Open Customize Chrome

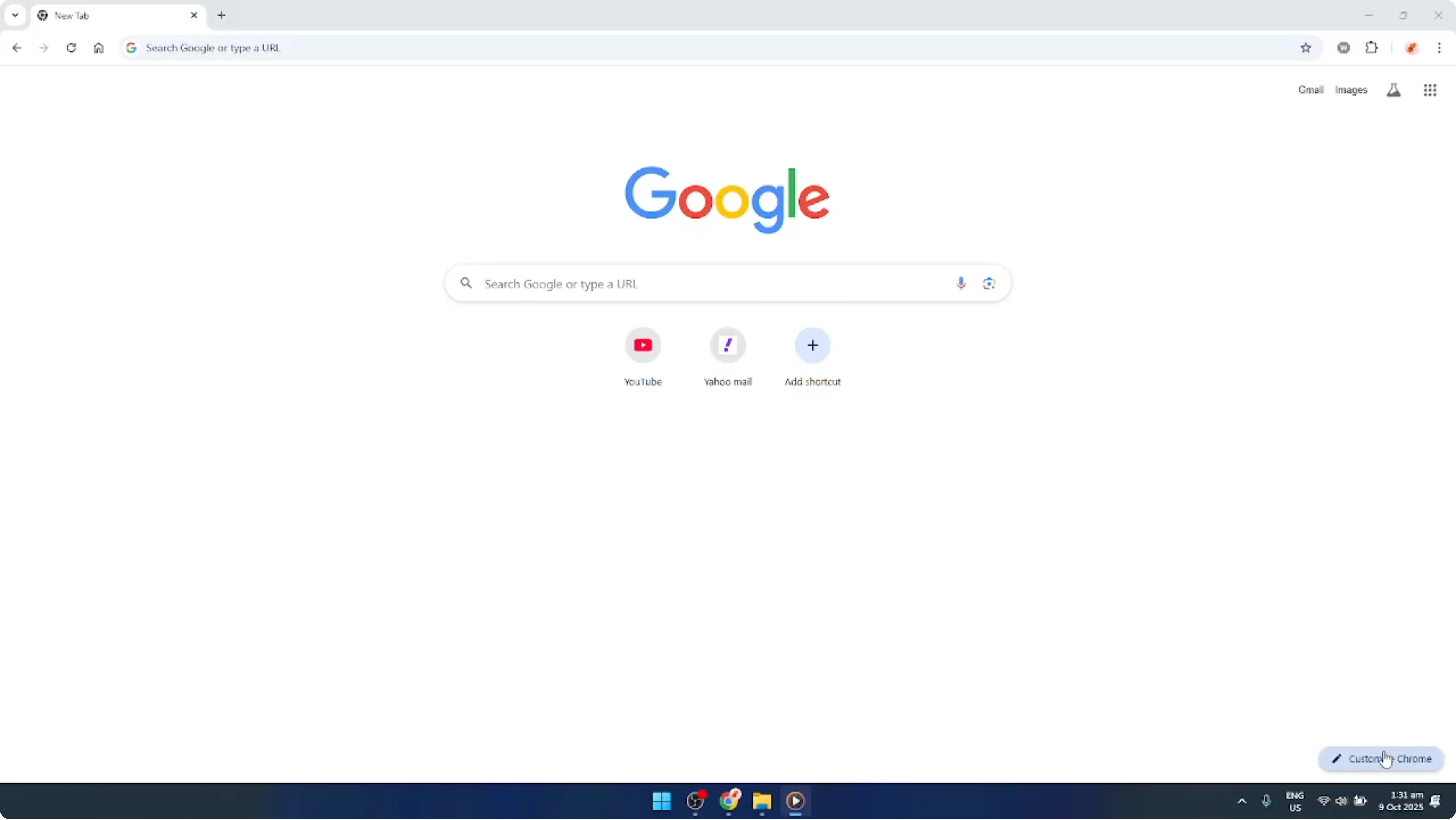click(x=1381, y=759)
